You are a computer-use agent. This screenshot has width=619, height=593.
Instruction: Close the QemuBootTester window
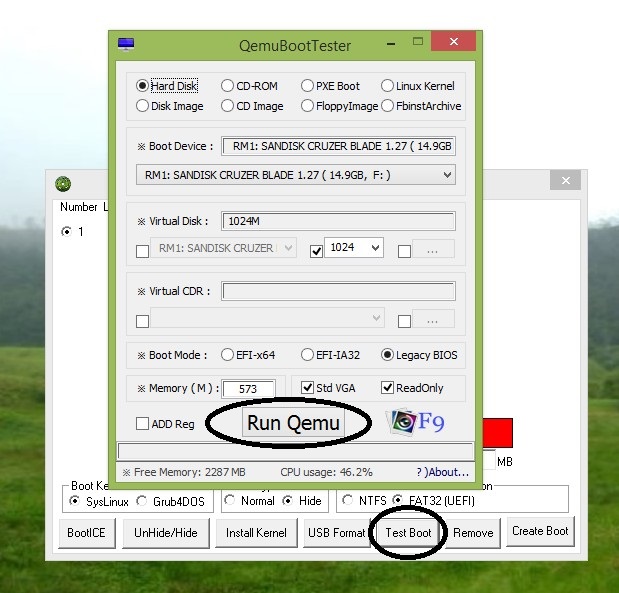(454, 41)
